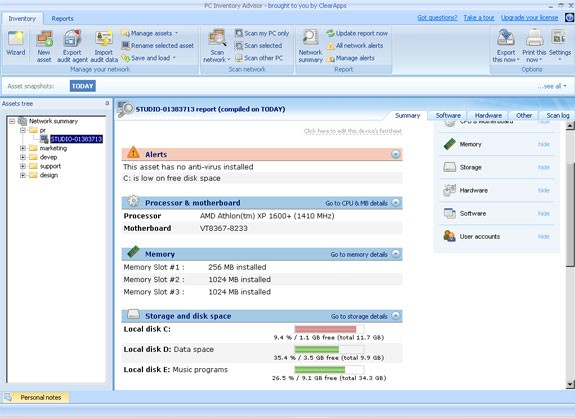The width and height of the screenshot is (575, 418).
Task: Open the Manage assets menu
Action: point(150,33)
